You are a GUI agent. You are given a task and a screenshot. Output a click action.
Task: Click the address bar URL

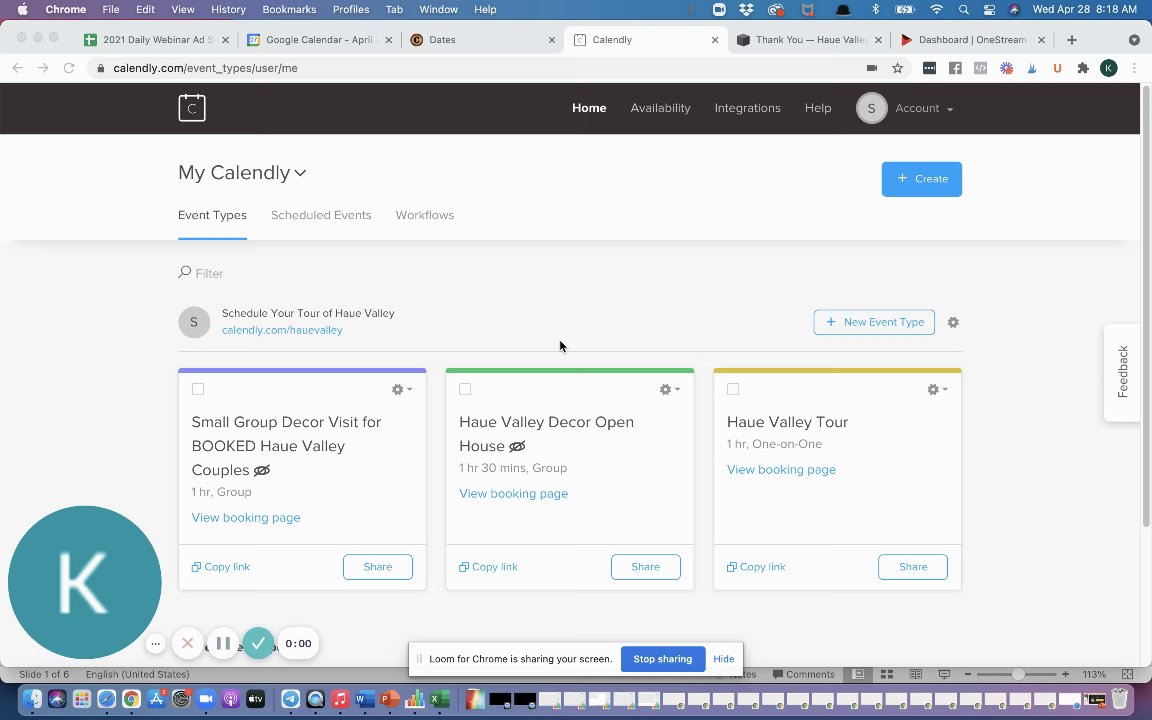(205, 68)
